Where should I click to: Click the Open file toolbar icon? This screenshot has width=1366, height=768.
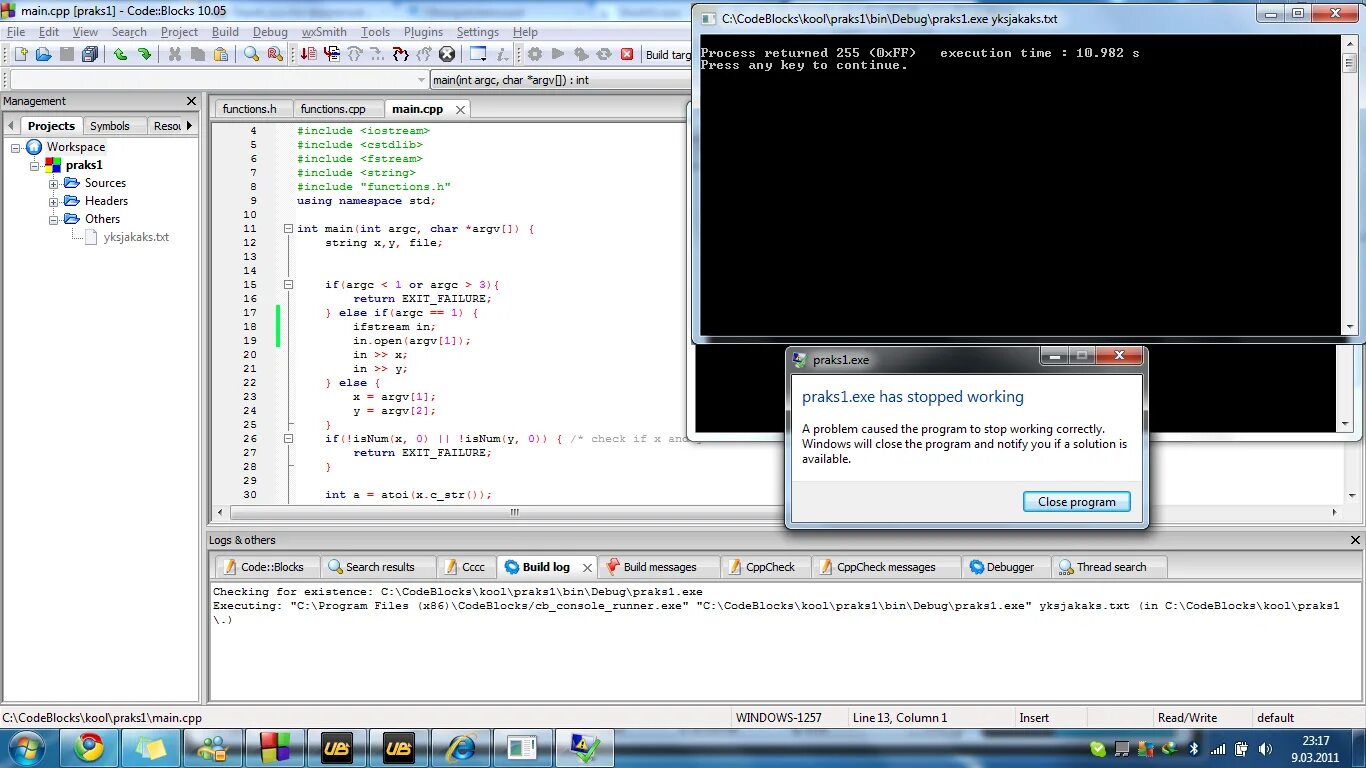(44, 54)
